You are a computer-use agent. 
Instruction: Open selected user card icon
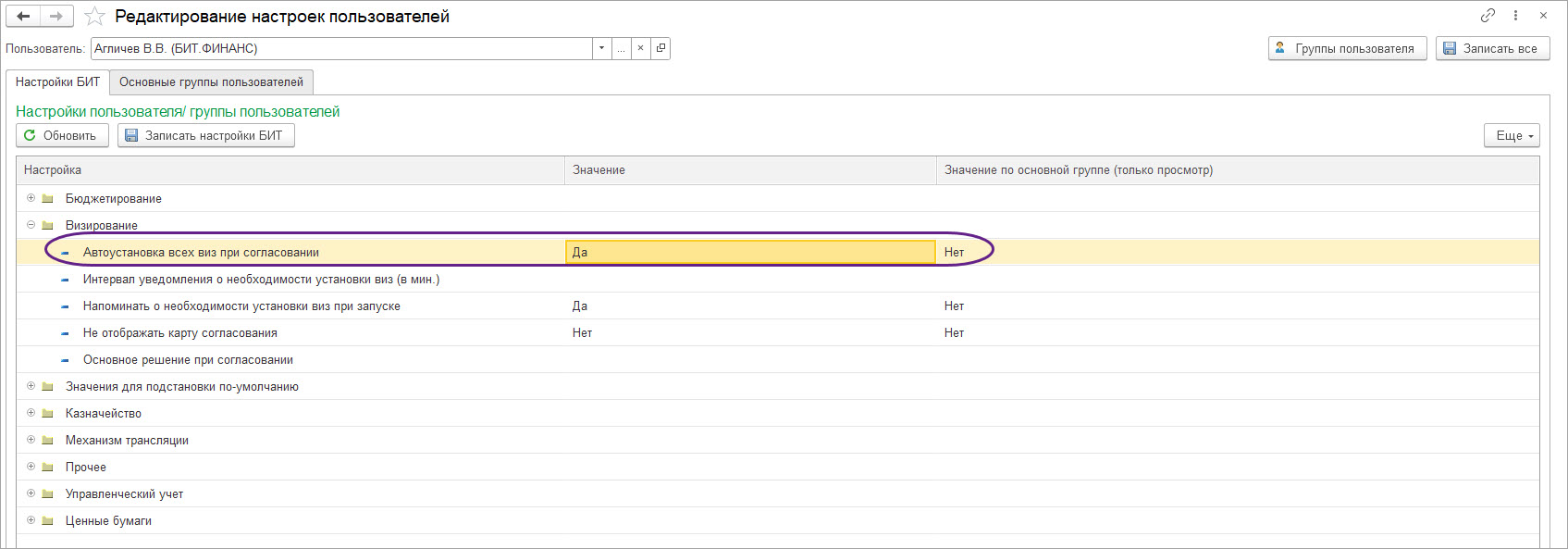(661, 48)
